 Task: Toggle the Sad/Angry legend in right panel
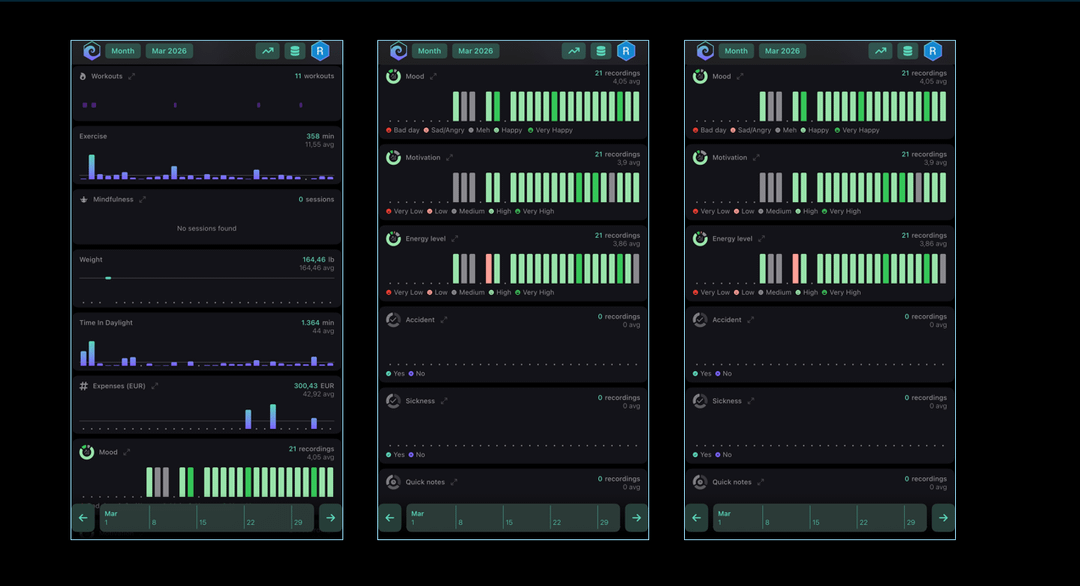point(750,130)
